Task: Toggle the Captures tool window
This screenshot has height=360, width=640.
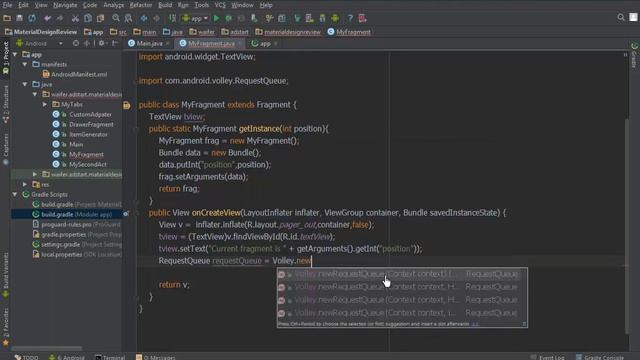Action: click(x=5, y=149)
